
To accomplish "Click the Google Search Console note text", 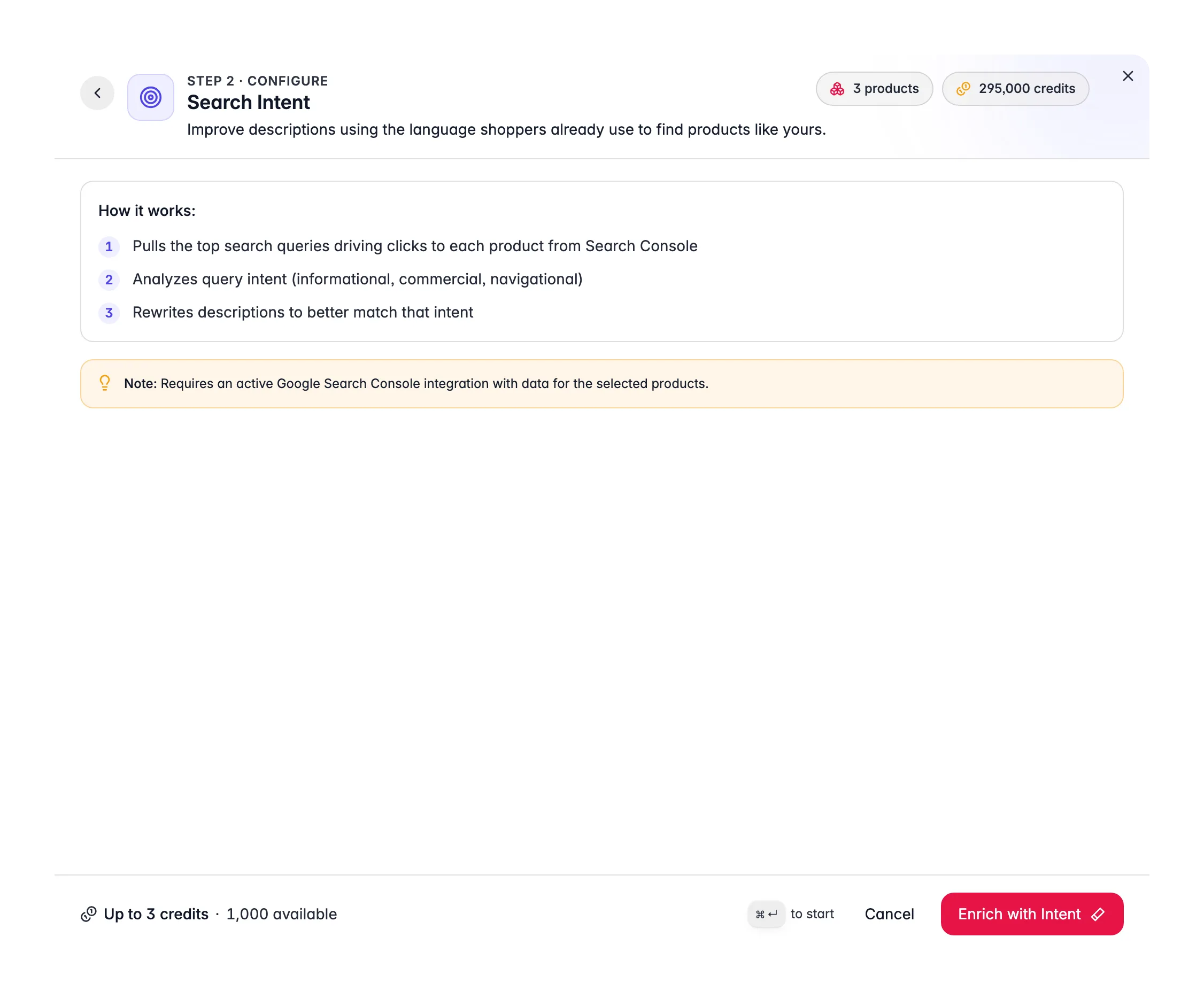I will point(416,383).
